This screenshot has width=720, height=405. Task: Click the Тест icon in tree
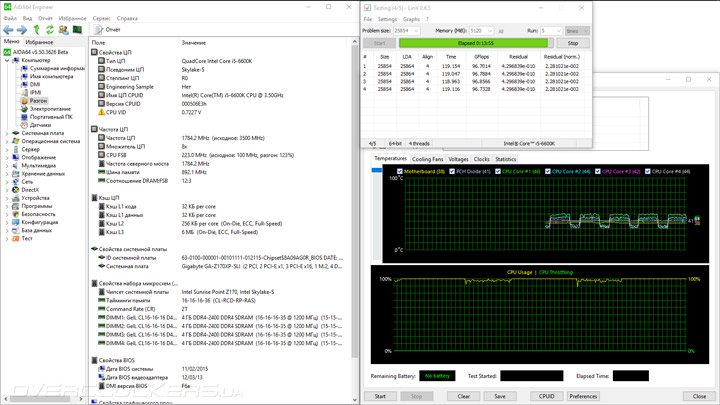coord(16,238)
